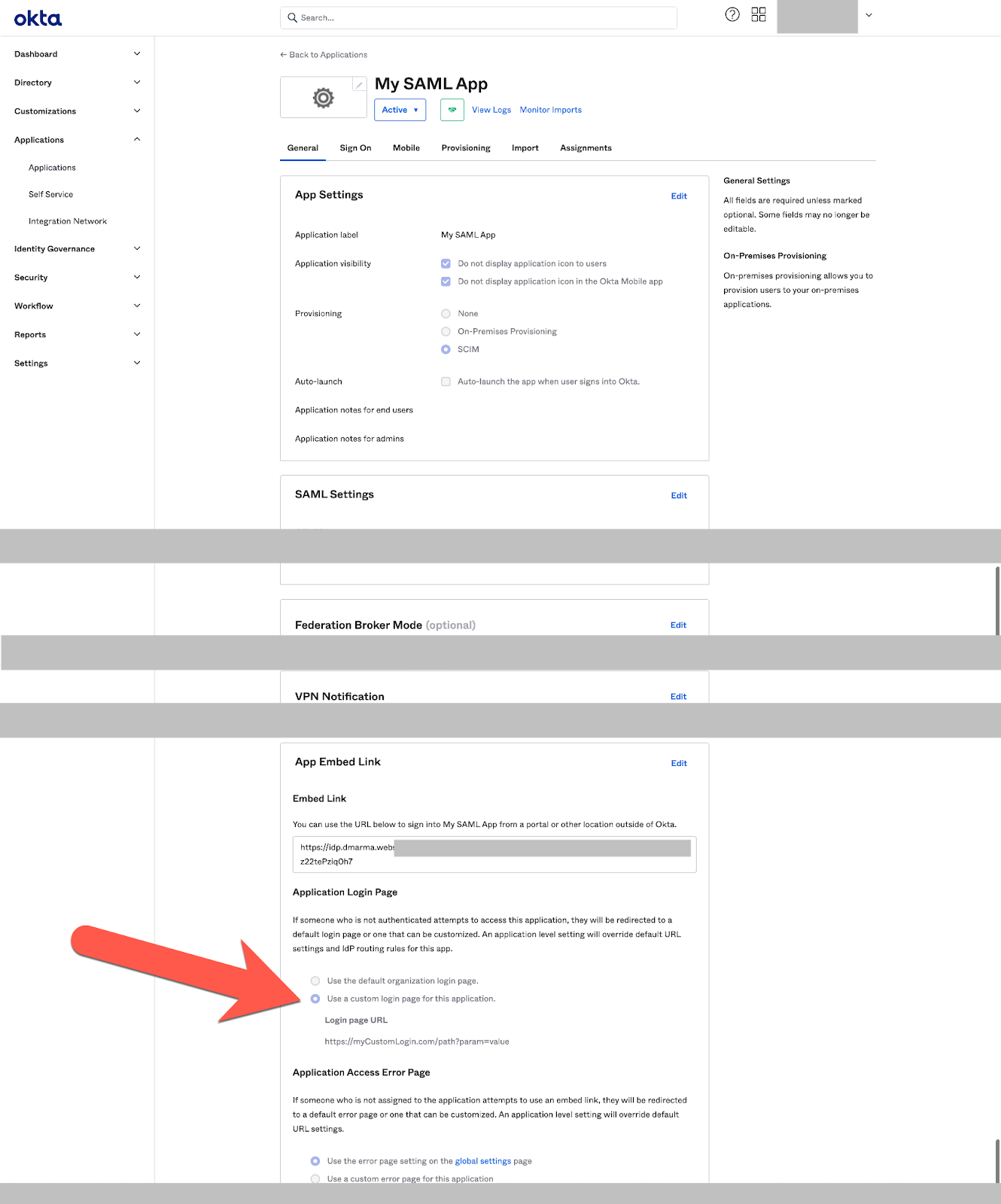Select the None provisioning radio button

click(446, 314)
